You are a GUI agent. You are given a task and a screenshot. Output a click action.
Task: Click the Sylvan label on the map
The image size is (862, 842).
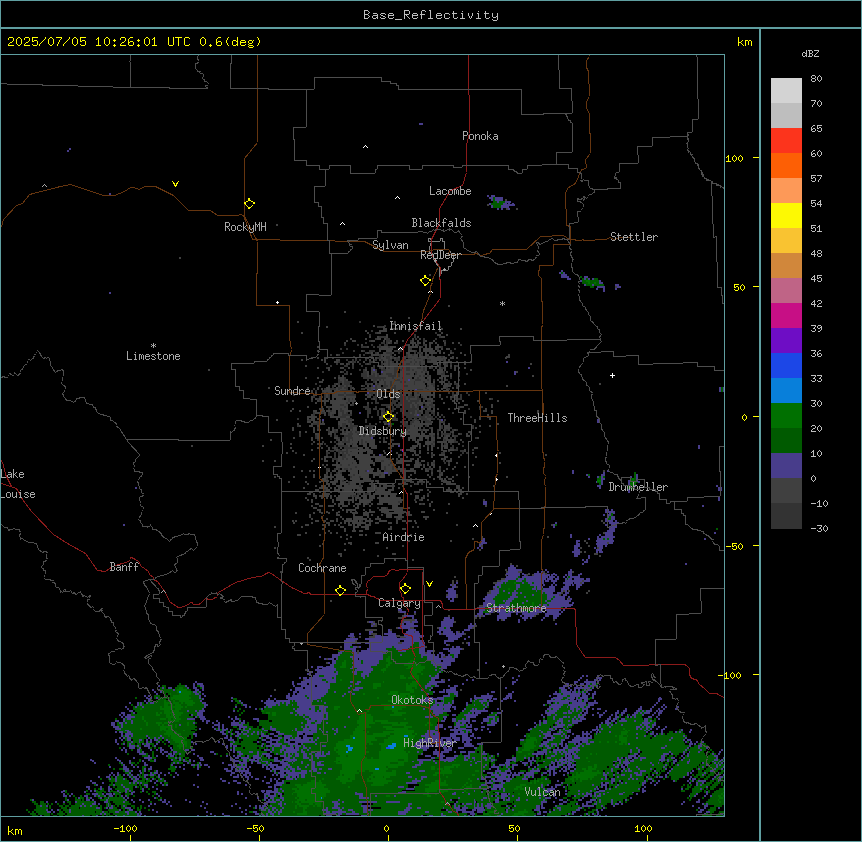[390, 245]
